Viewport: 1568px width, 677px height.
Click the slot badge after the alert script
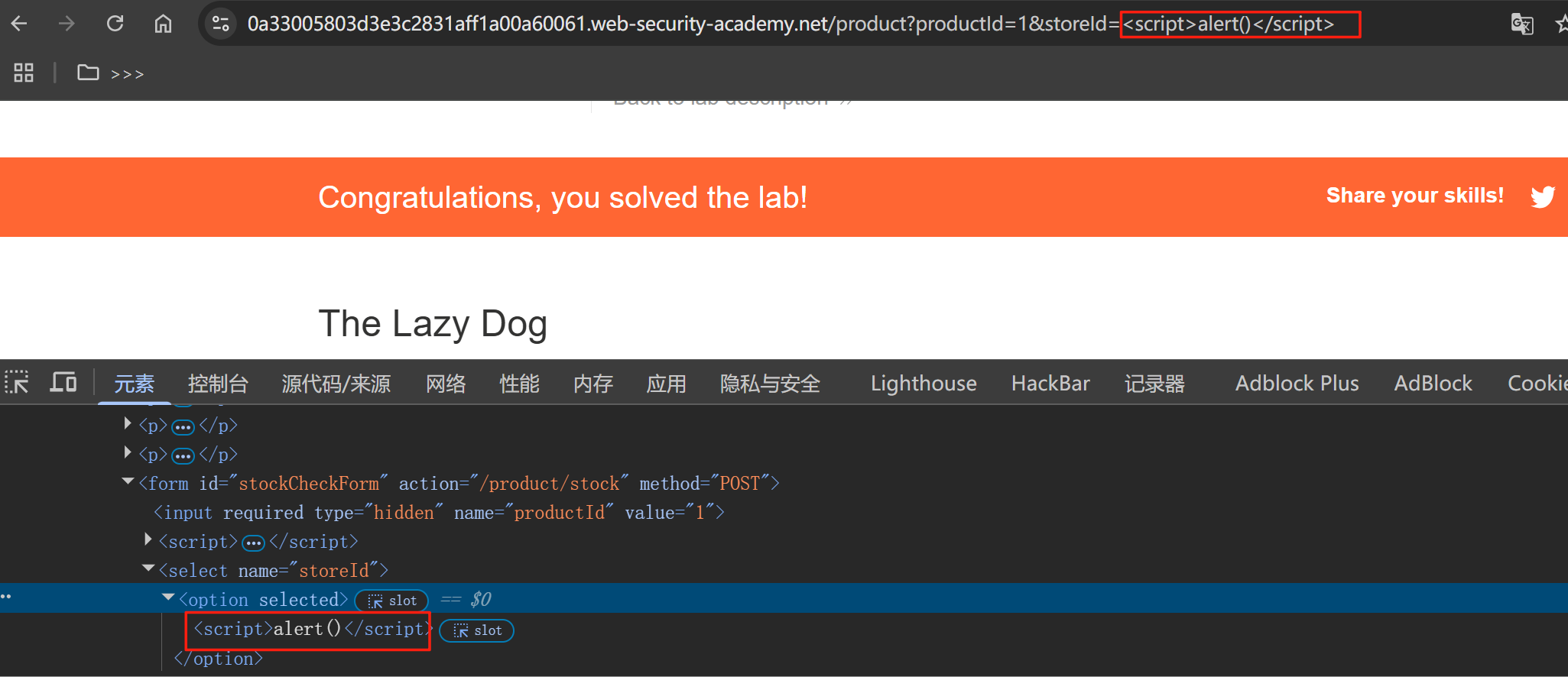476,630
